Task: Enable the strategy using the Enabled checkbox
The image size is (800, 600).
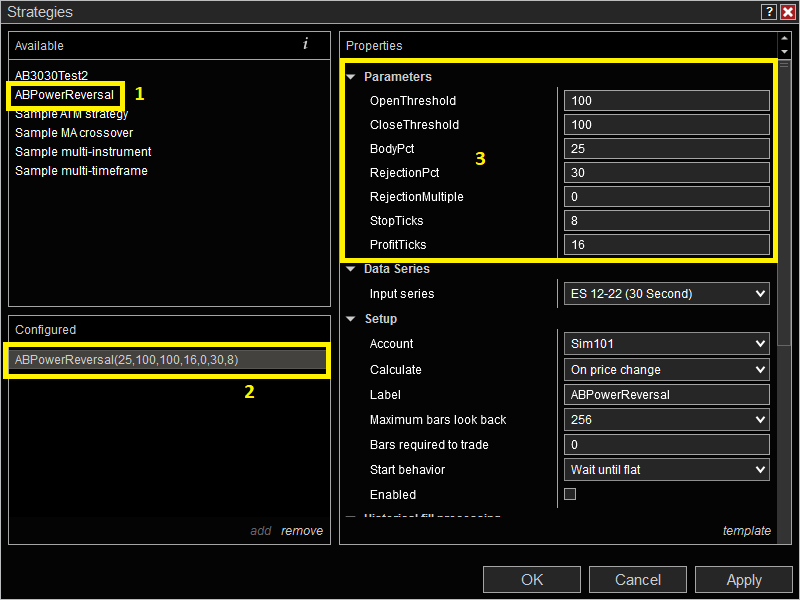Action: (571, 493)
